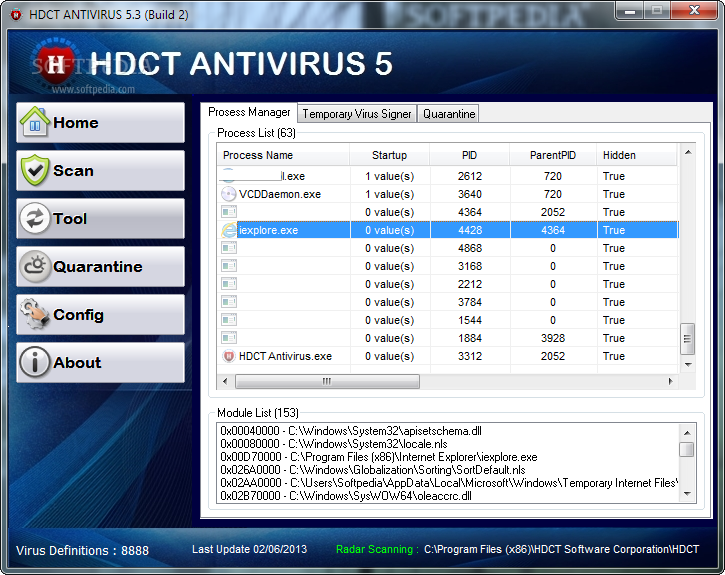Select module apisetschema.dll line
This screenshot has width=725, height=575.
[x=351, y=431]
